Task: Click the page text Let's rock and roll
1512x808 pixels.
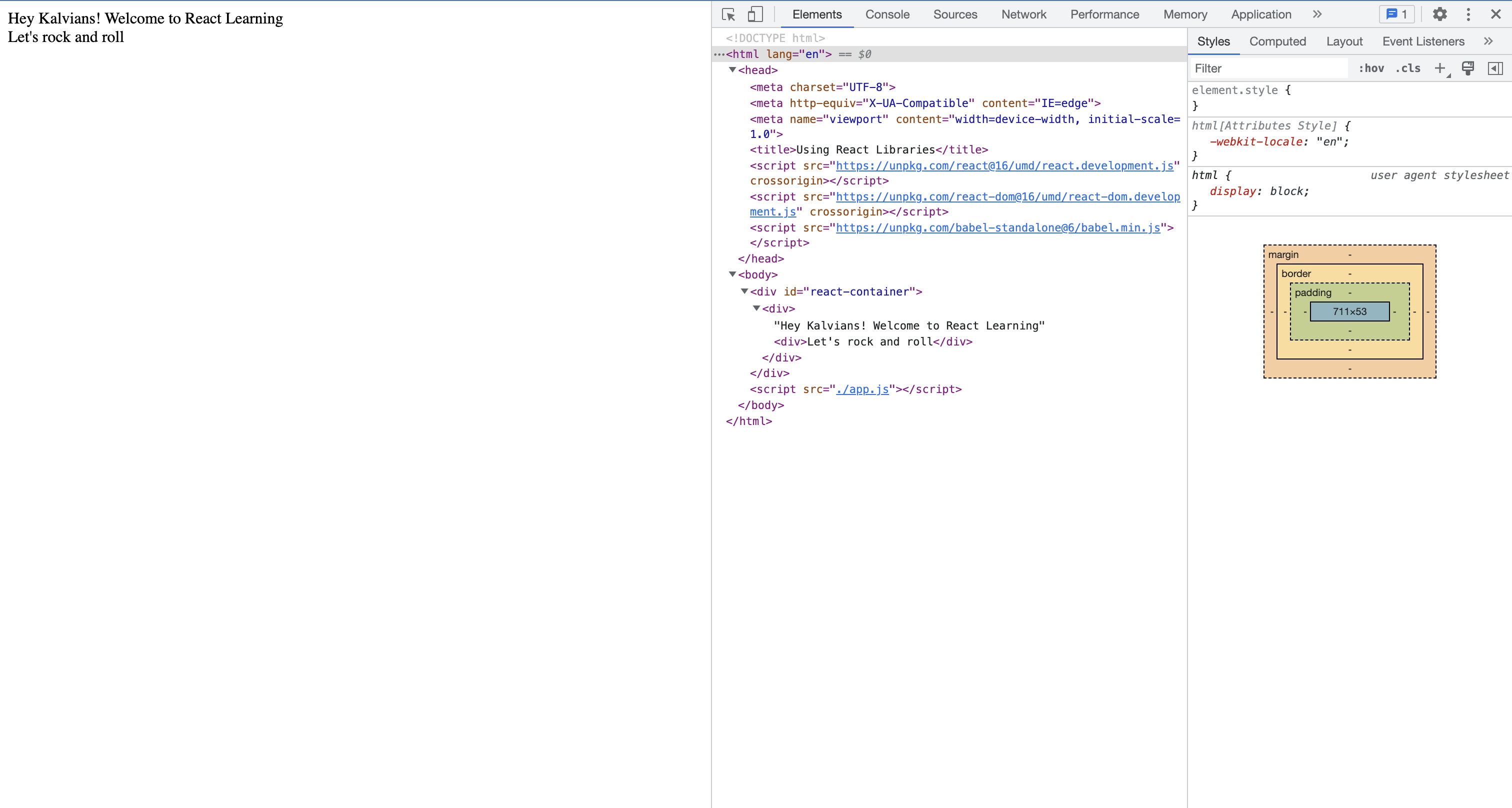Action: (65, 37)
